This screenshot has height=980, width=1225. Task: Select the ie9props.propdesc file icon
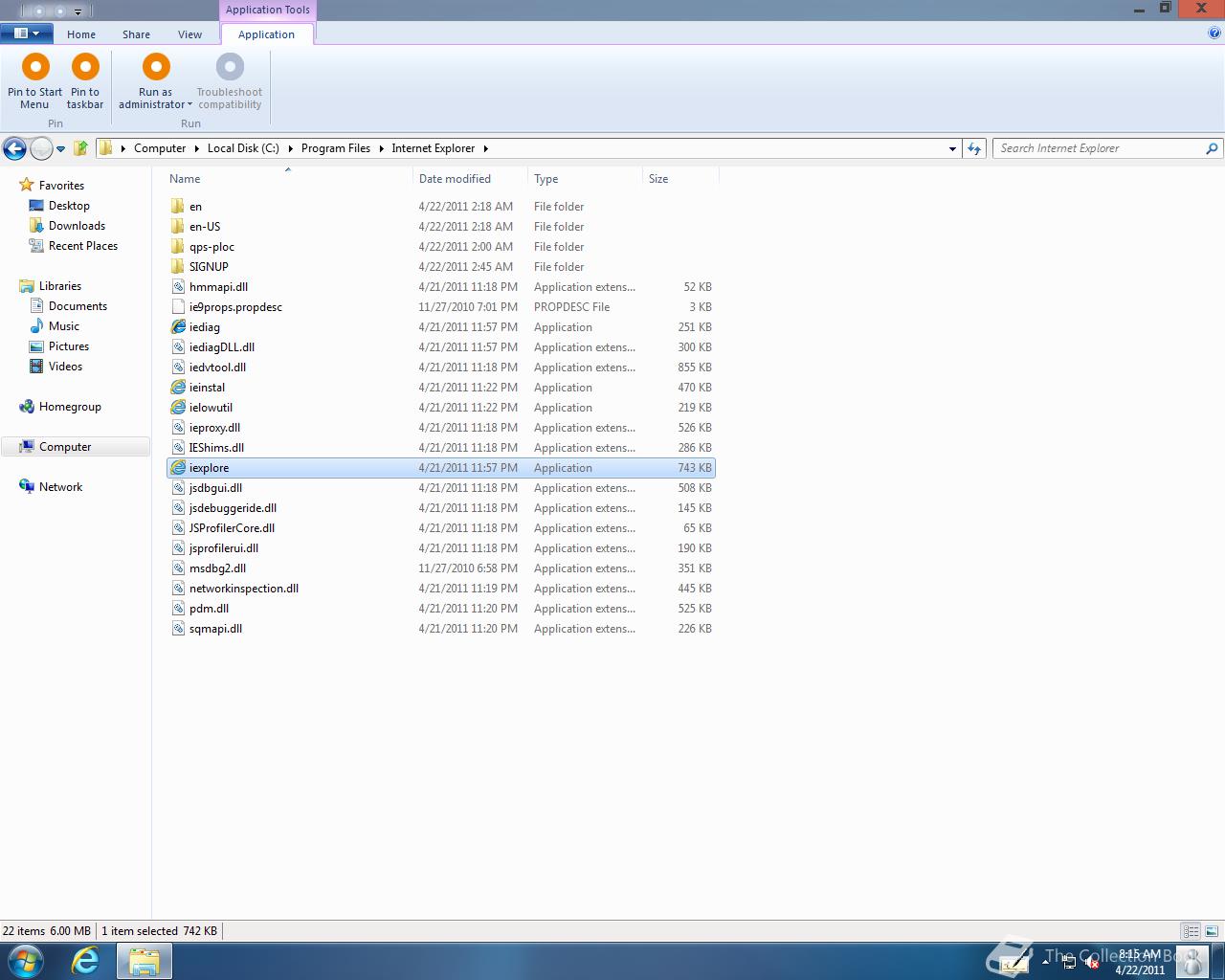tap(178, 307)
